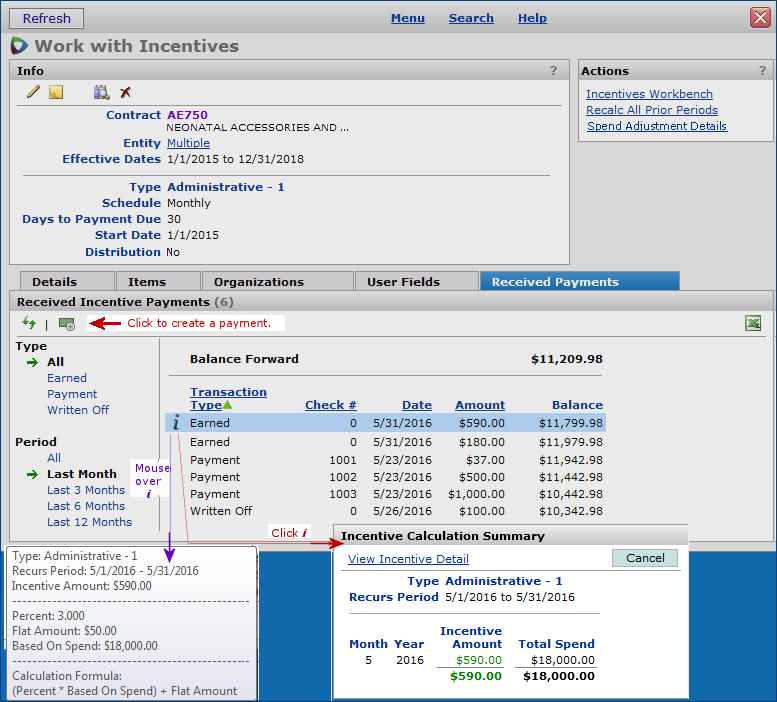777x702 pixels.
Task: Click the pencil edit icon in Info
Action: [x=33, y=92]
